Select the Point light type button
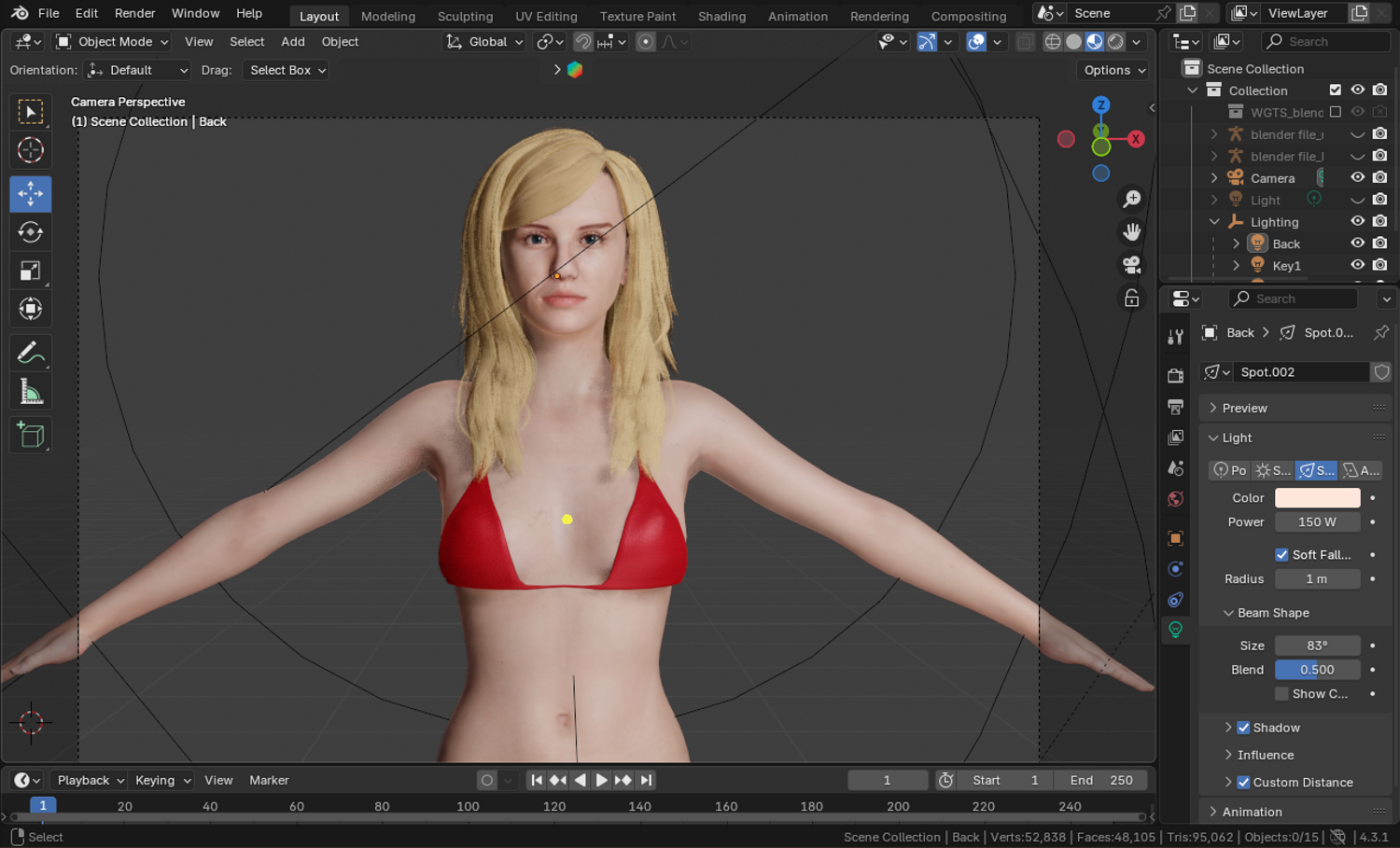The height and width of the screenshot is (848, 1400). (1229, 470)
